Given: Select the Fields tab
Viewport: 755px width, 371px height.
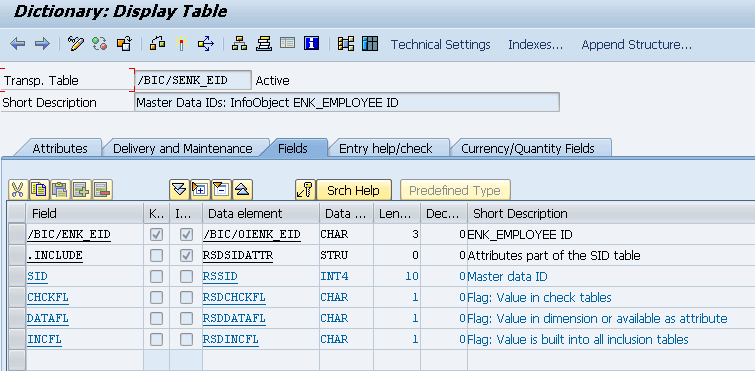Looking at the screenshot, I should pyautogui.click(x=293, y=148).
